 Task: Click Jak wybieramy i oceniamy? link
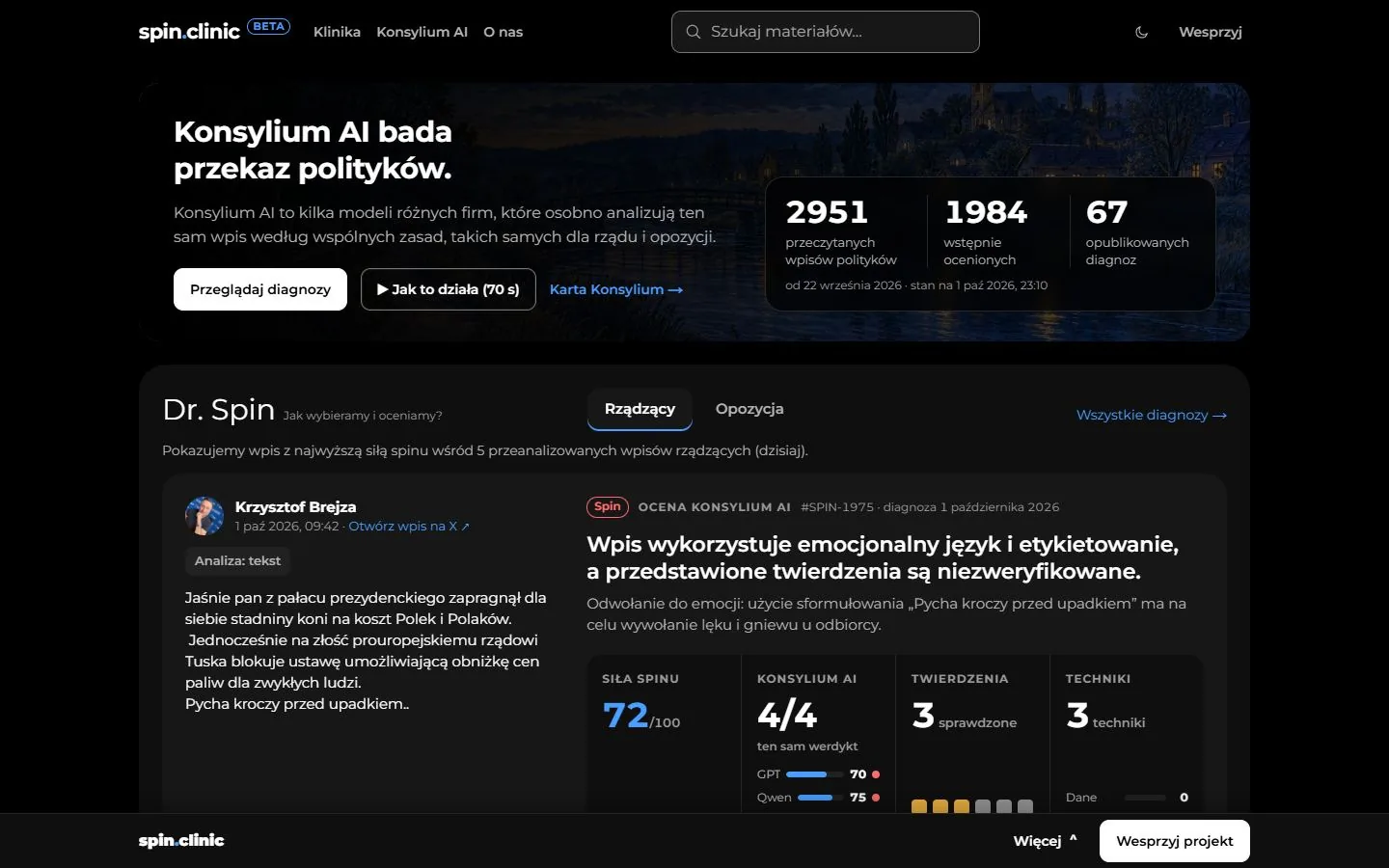coord(363,416)
